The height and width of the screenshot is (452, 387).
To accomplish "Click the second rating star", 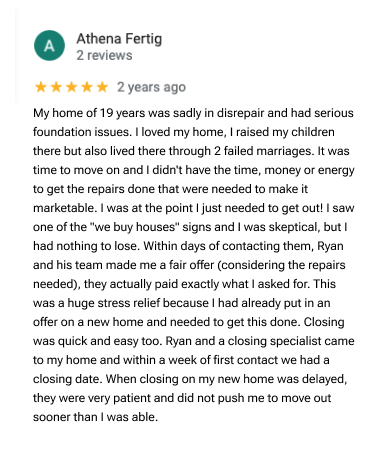I will (56, 87).
